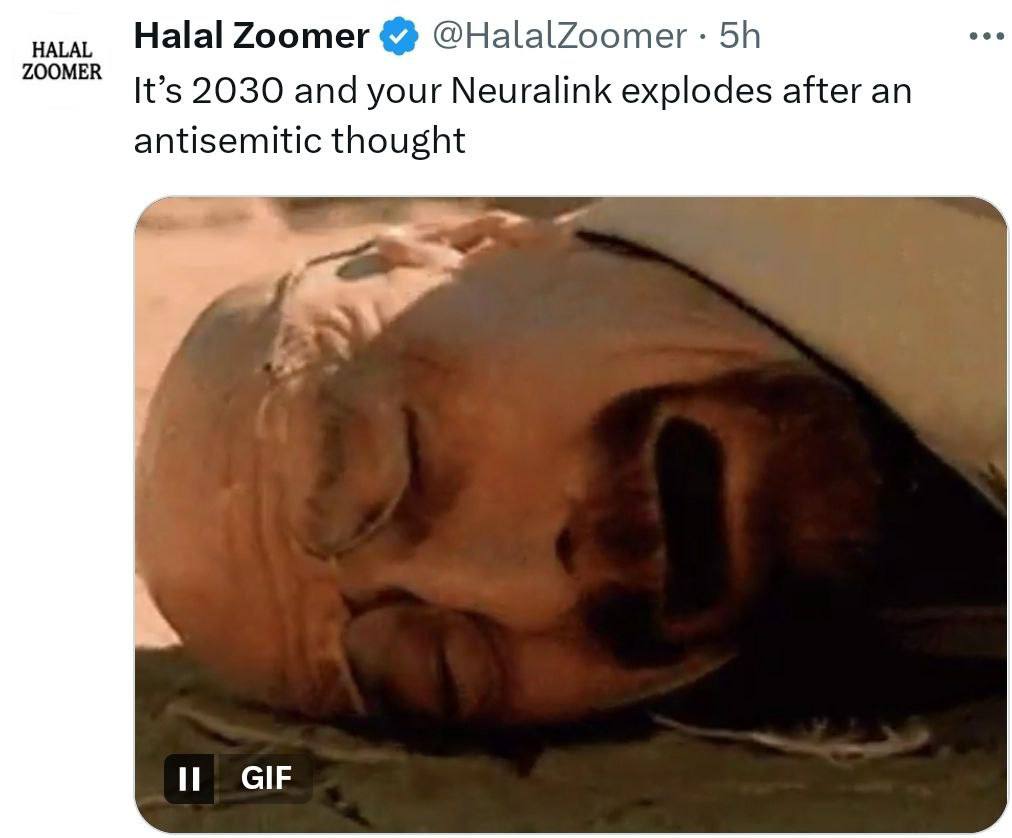The width and height of the screenshot is (1012, 838).
Task: Visit the @HalalZoomer handle link
Action: 559,36
